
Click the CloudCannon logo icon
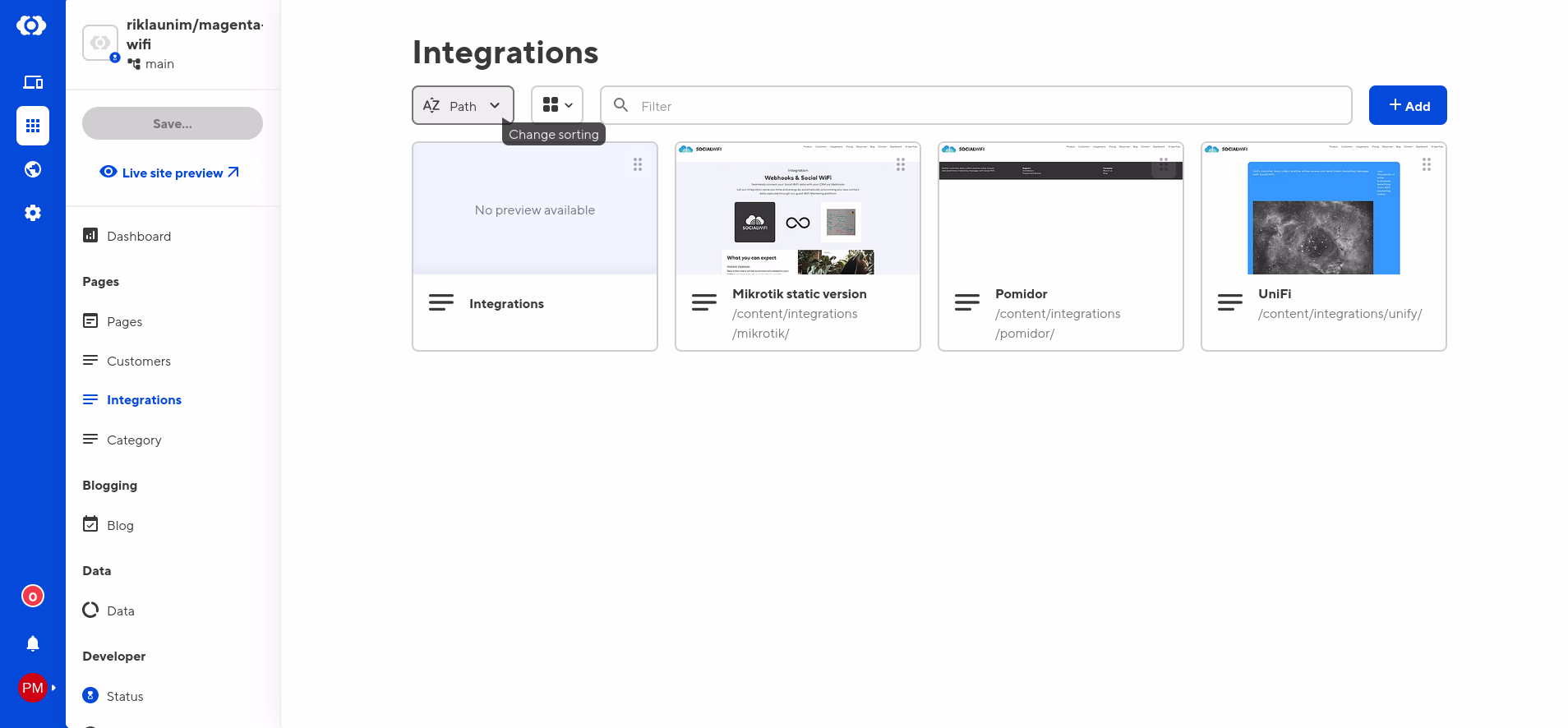[x=31, y=25]
